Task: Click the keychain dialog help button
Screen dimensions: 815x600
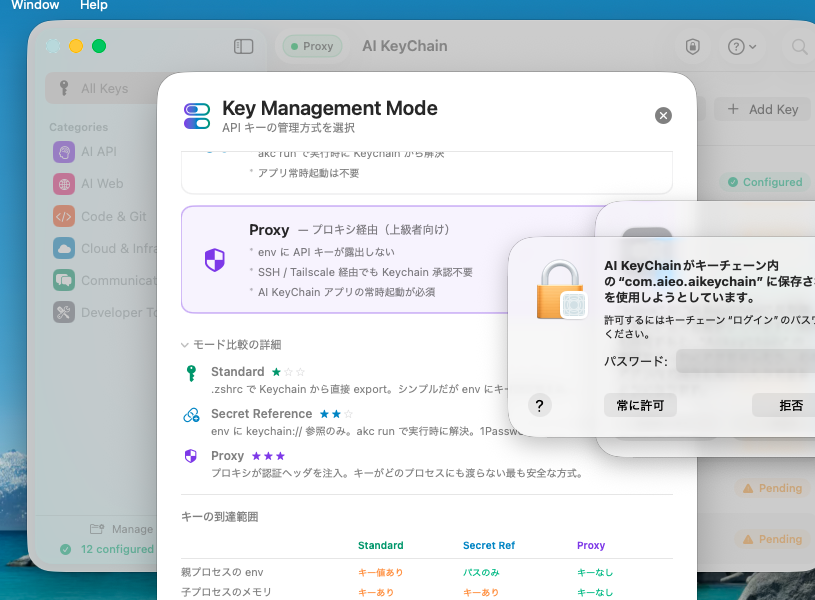Action: pos(539,405)
